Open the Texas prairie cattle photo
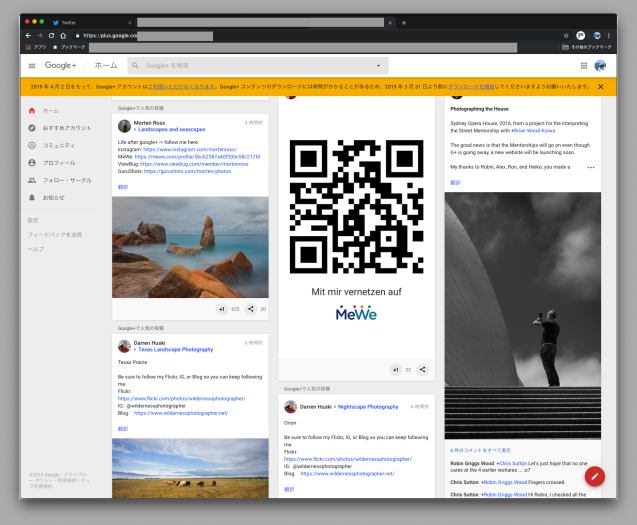Viewport: 637px width, 525px height. coord(190,468)
